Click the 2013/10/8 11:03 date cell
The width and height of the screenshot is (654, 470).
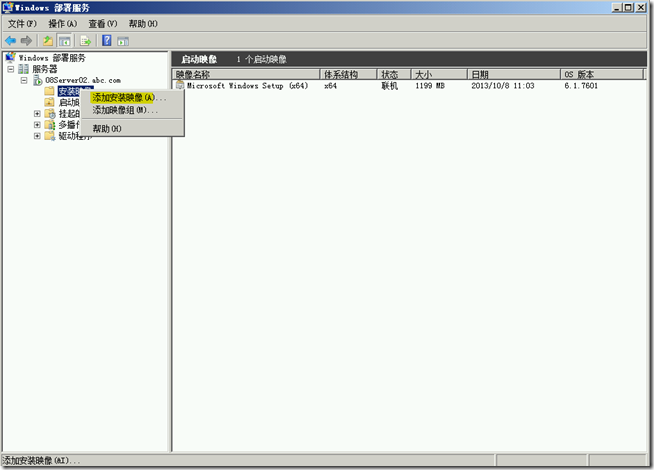pos(503,85)
